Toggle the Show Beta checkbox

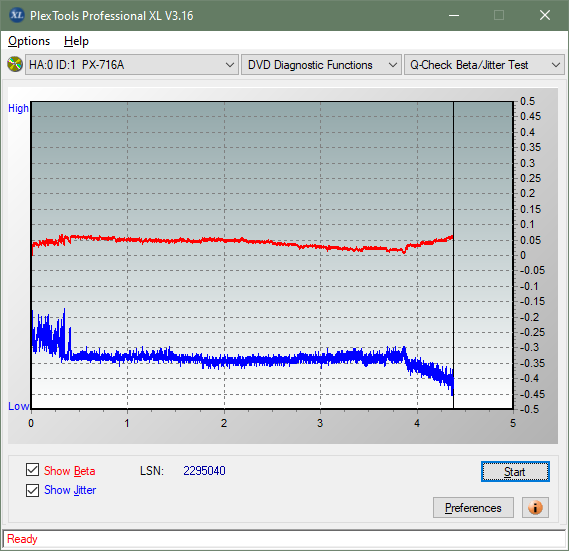pos(32,470)
